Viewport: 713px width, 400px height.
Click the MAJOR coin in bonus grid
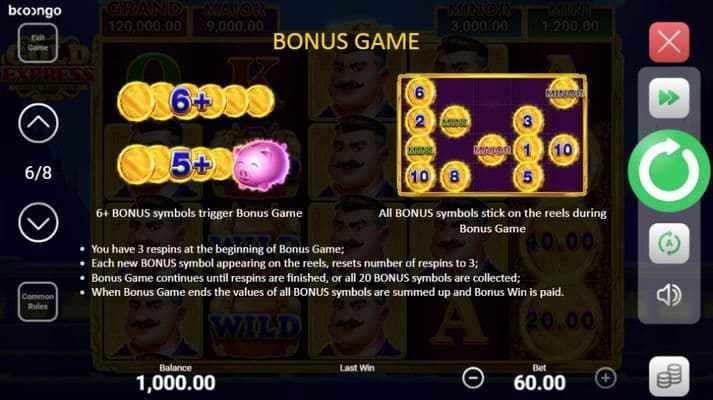click(492, 150)
